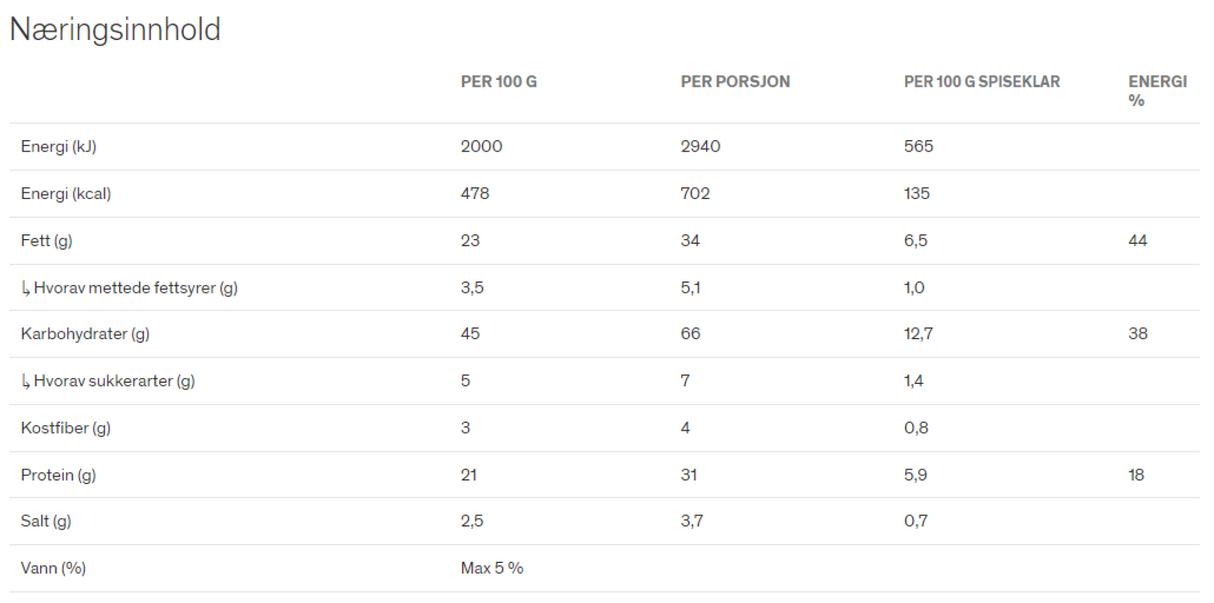Click the arrow icon before mettede fettsyrer

coord(25,288)
